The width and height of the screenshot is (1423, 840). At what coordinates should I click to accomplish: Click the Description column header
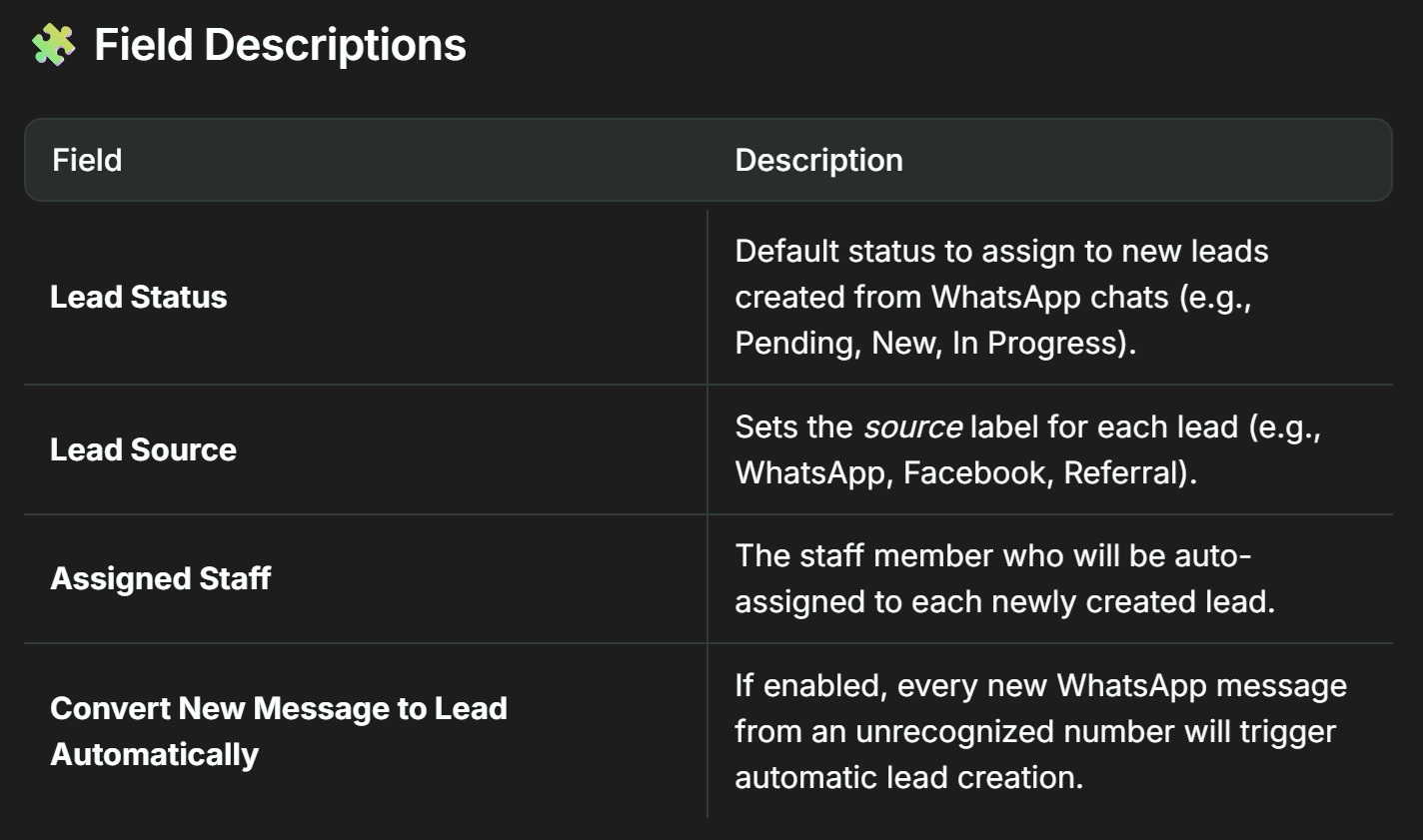pyautogui.click(x=818, y=160)
